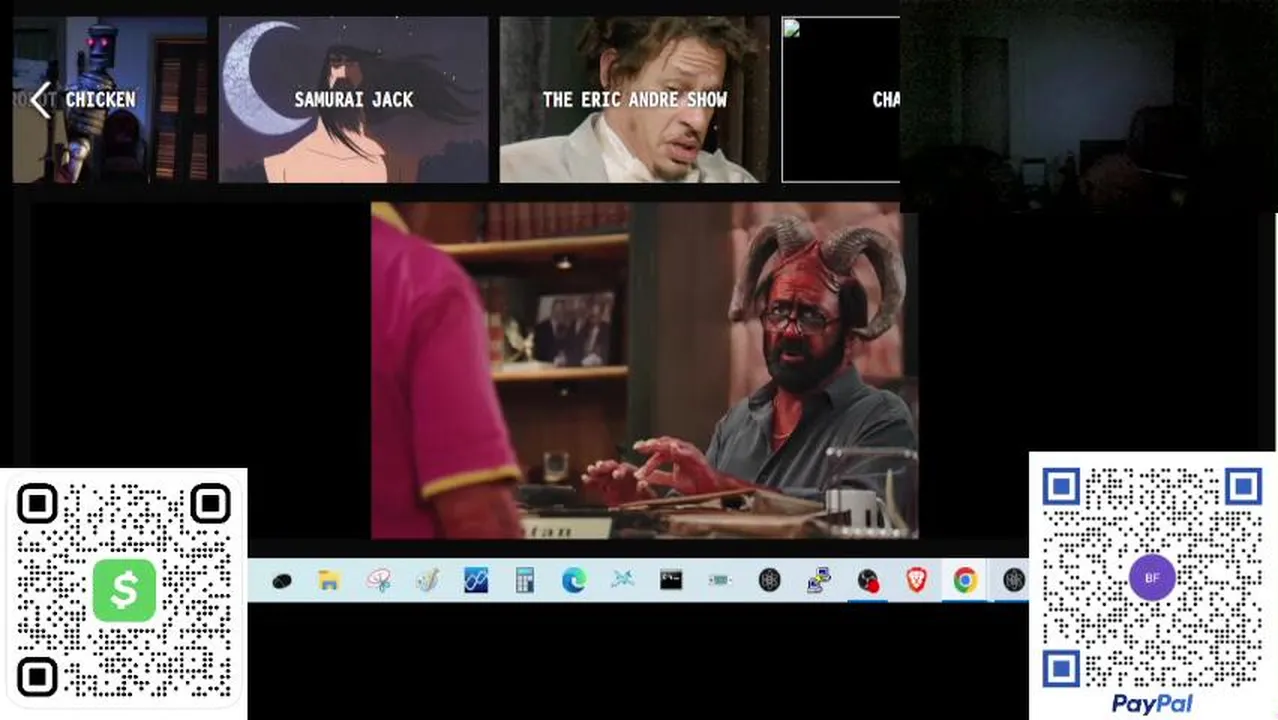This screenshot has height=720, width=1278.
Task: Open the light-blue jet icon in taskbar
Action: click(622, 580)
